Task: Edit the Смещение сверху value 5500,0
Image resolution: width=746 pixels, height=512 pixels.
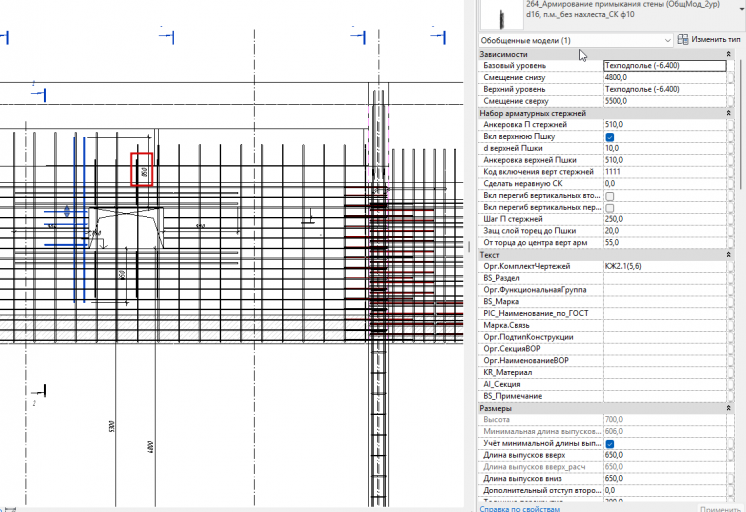Action: click(665, 101)
